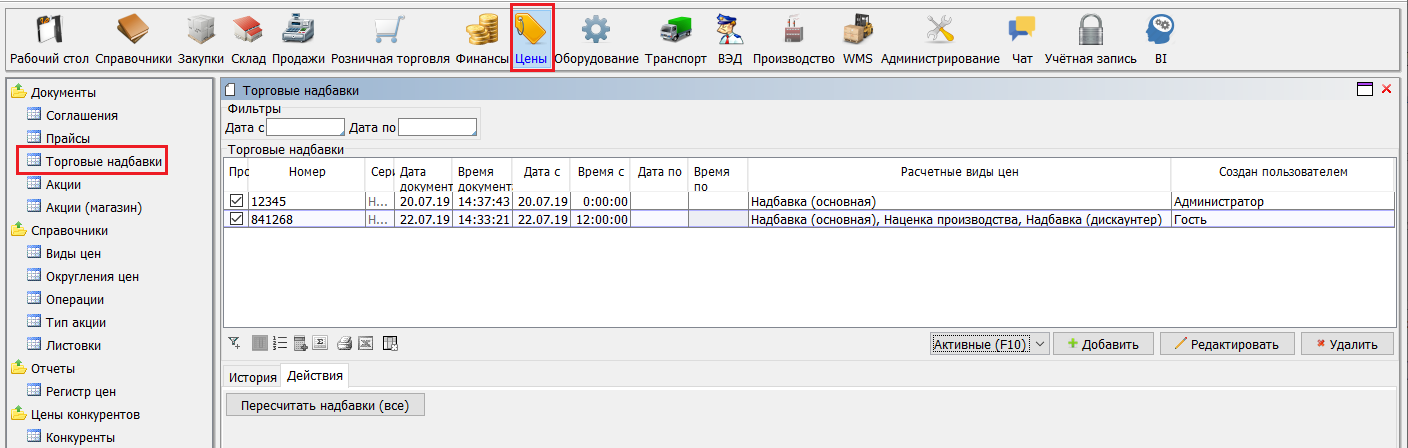Open the Активные (F10) dropdown
The image size is (1408, 448).
(989, 344)
